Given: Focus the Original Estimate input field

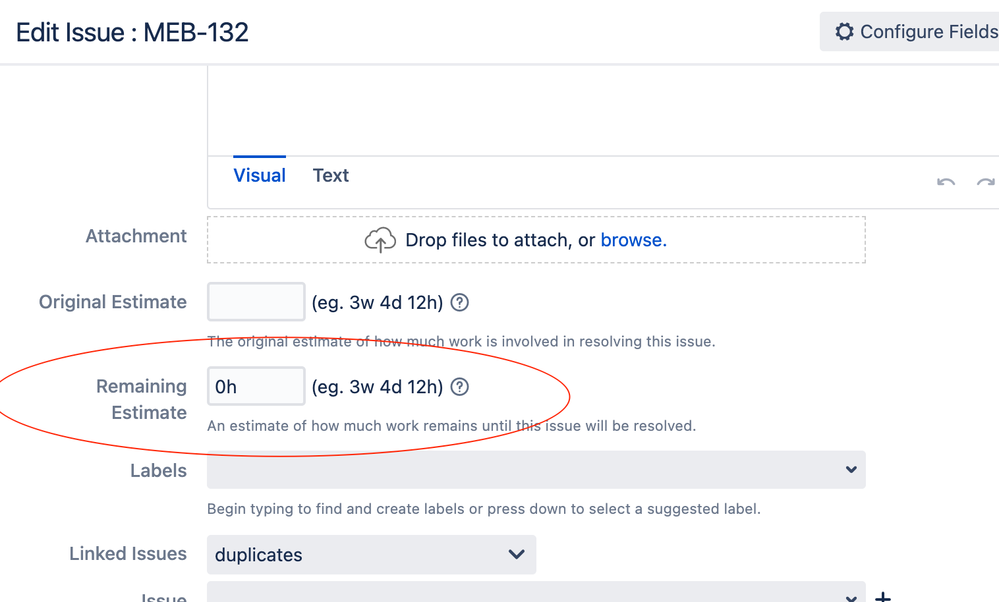Looking at the screenshot, I should [256, 301].
